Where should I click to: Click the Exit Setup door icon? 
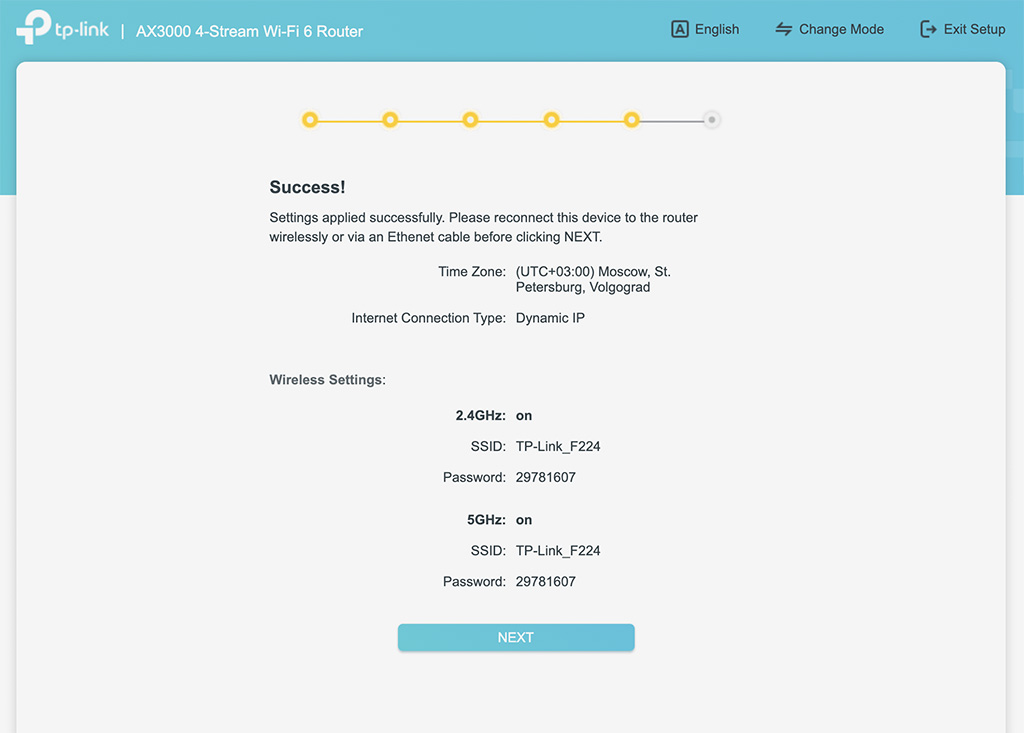click(928, 29)
